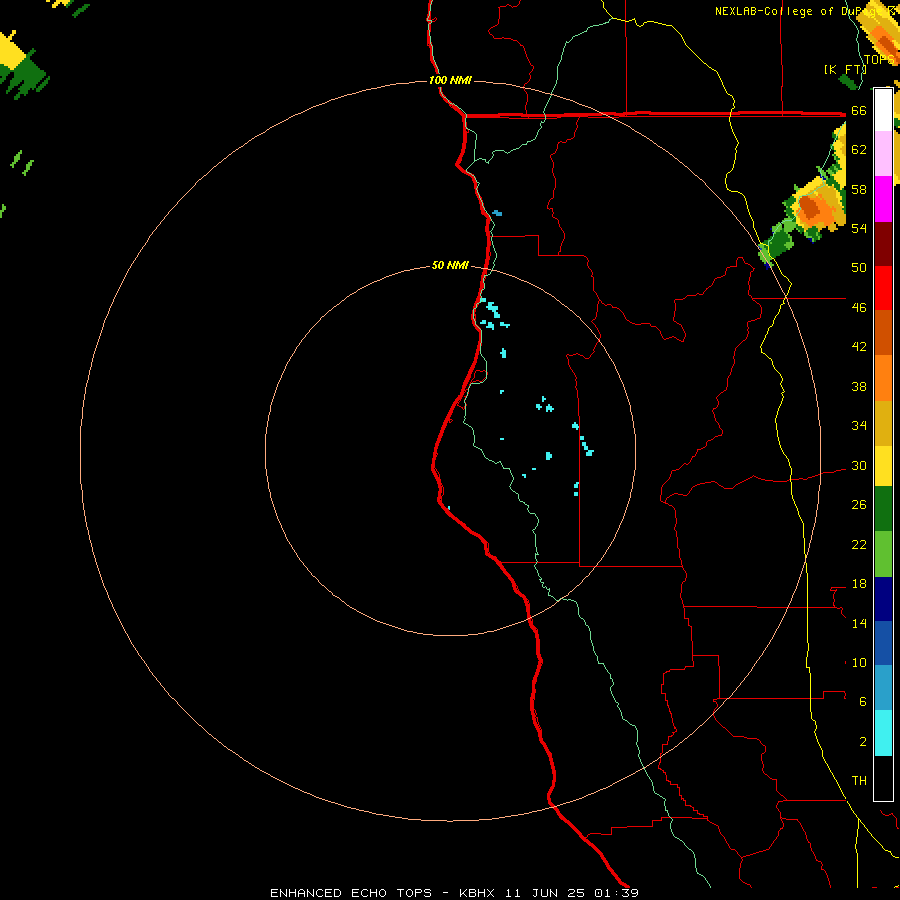The width and height of the screenshot is (900, 900).
Task: Click the medium blue legend swatch
Action: [x=883, y=643]
